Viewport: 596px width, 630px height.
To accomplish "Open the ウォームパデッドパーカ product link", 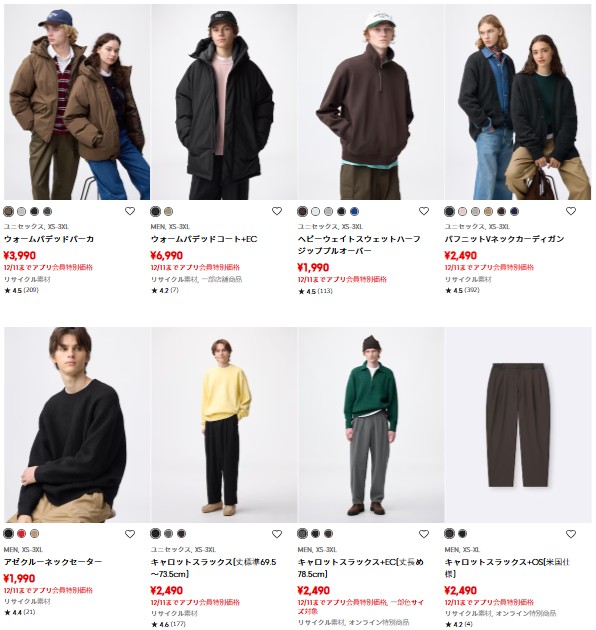I will click(x=49, y=239).
